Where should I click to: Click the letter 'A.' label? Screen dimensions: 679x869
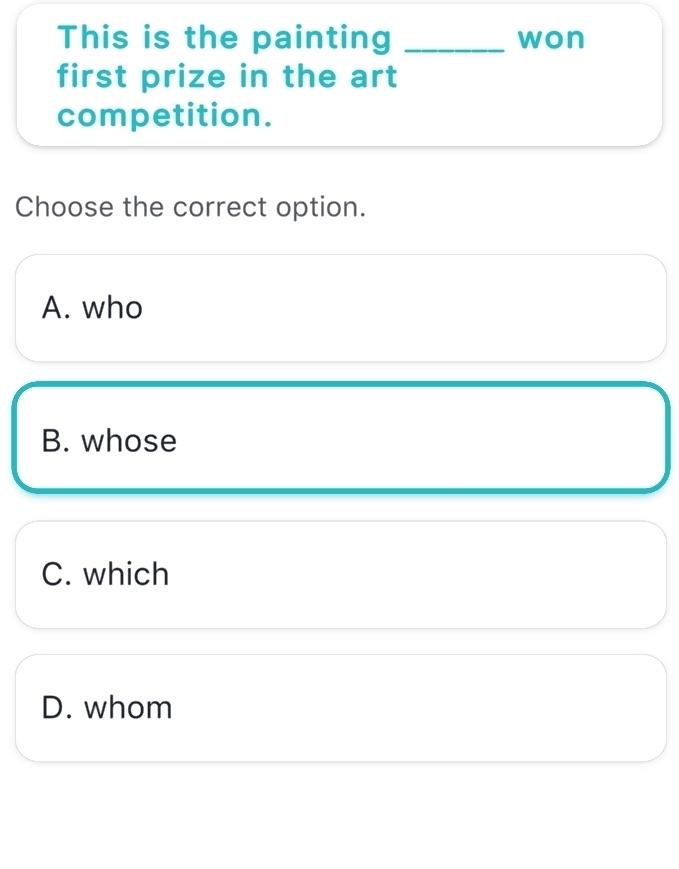57,308
